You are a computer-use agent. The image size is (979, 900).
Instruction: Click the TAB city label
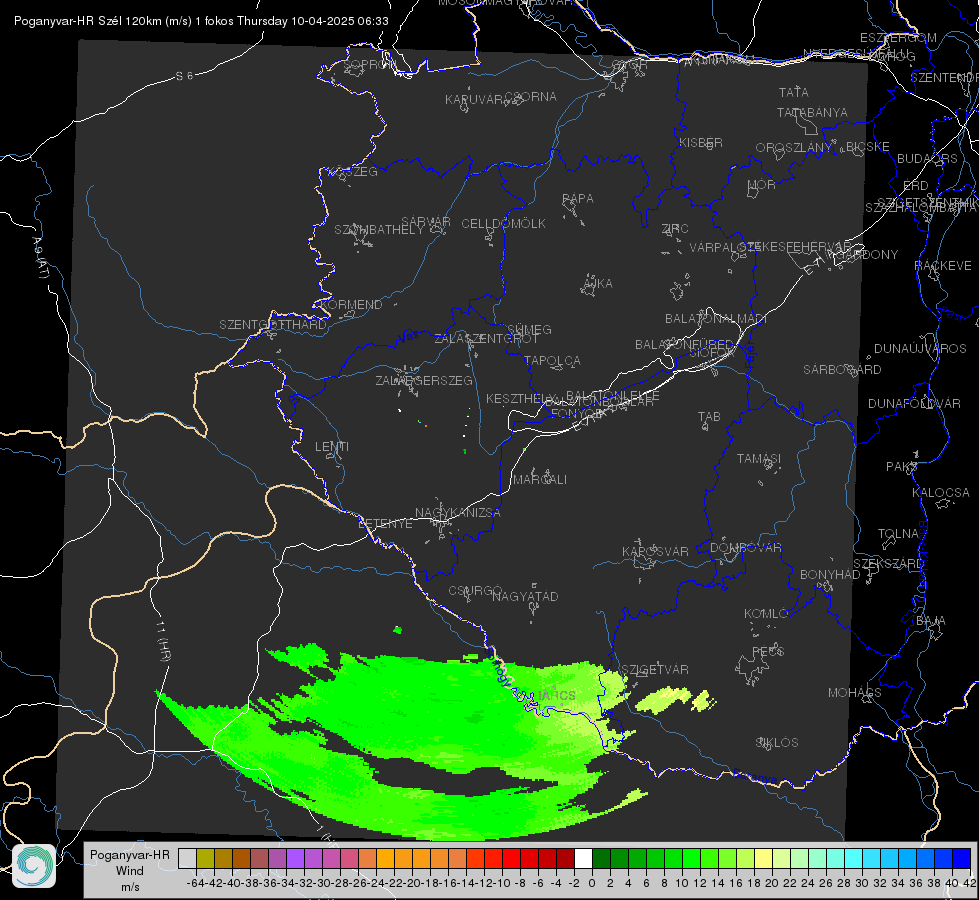[x=709, y=417]
